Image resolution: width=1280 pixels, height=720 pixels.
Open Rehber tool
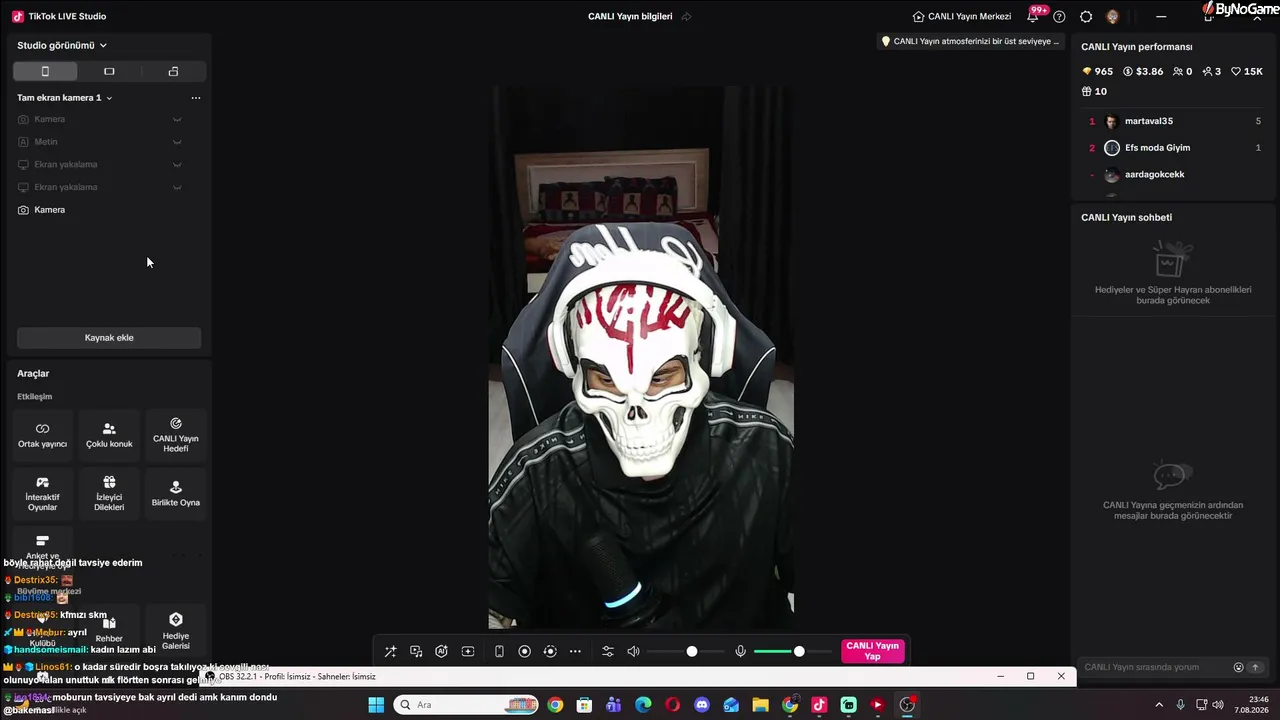[109, 631]
